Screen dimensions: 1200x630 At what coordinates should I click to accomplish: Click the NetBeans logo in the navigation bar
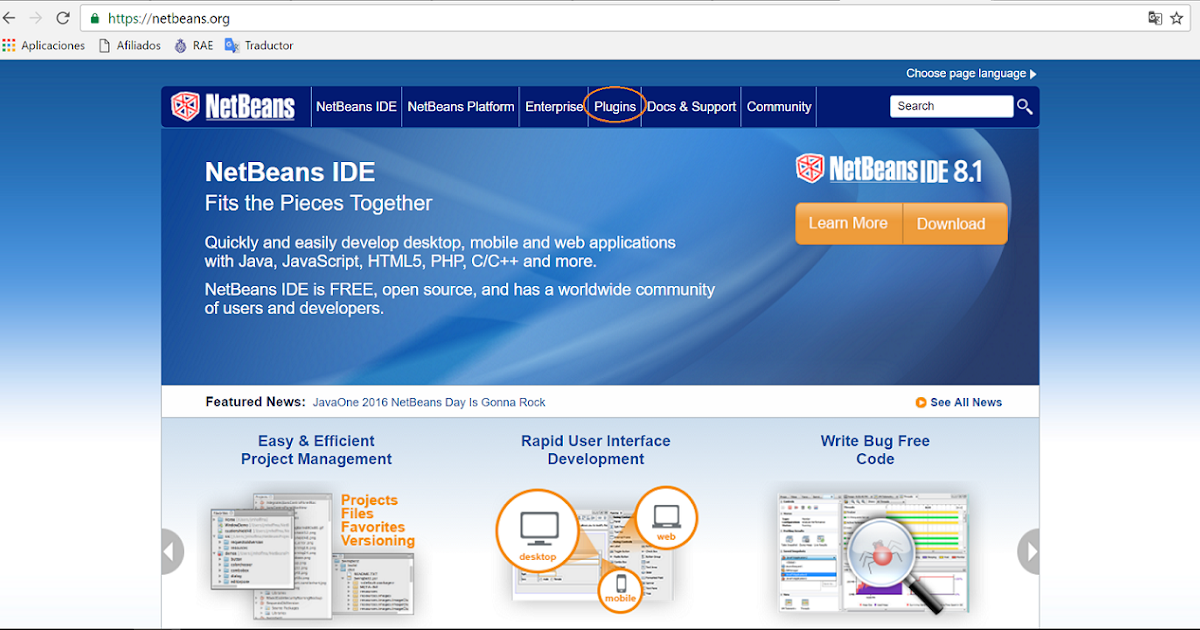(235, 106)
